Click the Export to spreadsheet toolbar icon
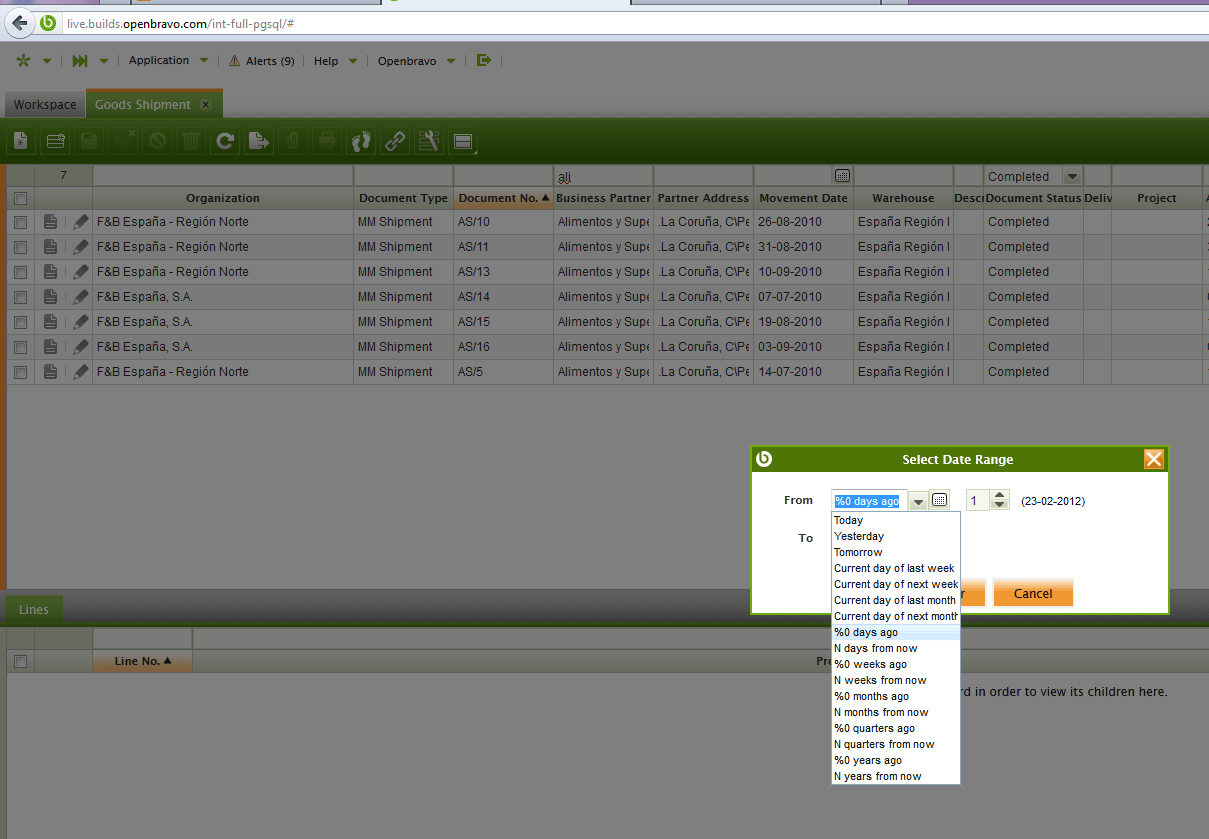 pyautogui.click(x=259, y=142)
